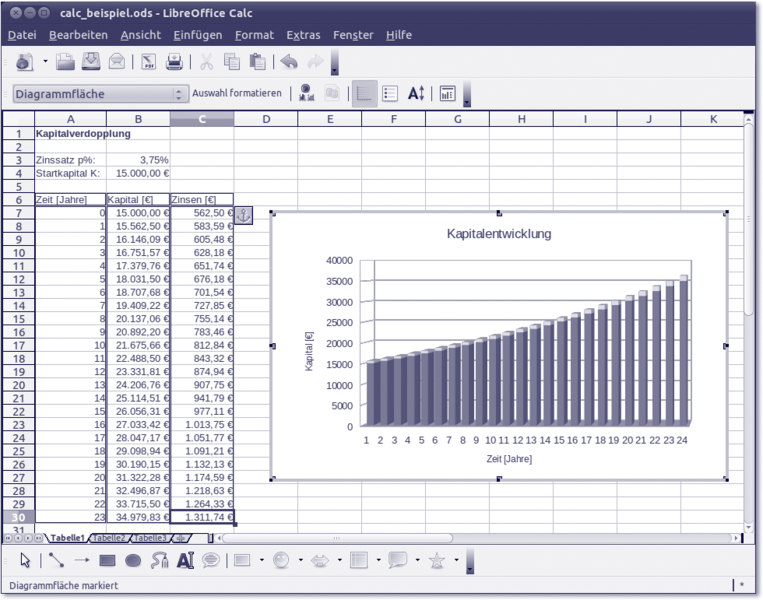
Task: Select the Line drawing tool
Action: click(x=55, y=561)
